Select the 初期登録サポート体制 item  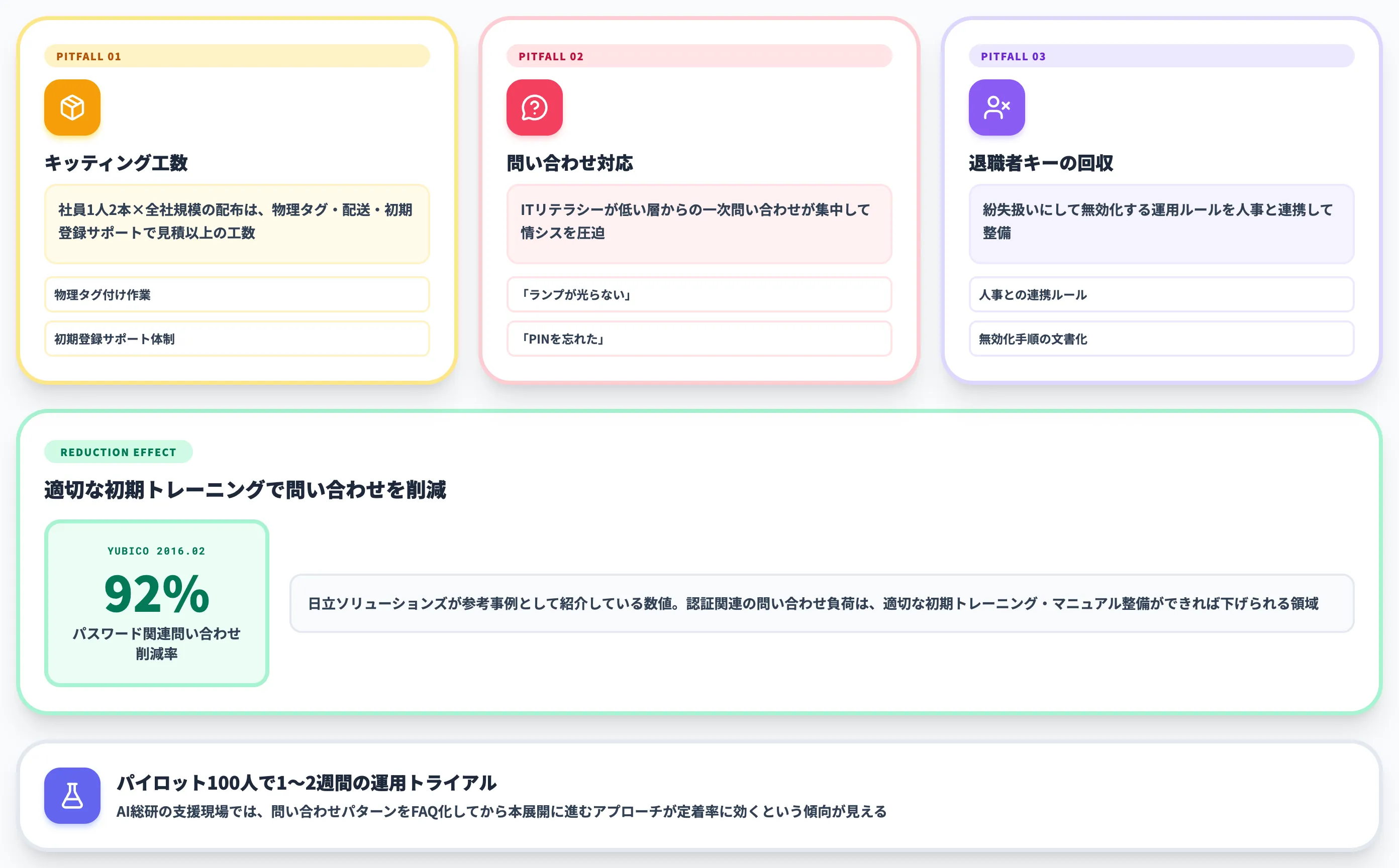click(237, 339)
